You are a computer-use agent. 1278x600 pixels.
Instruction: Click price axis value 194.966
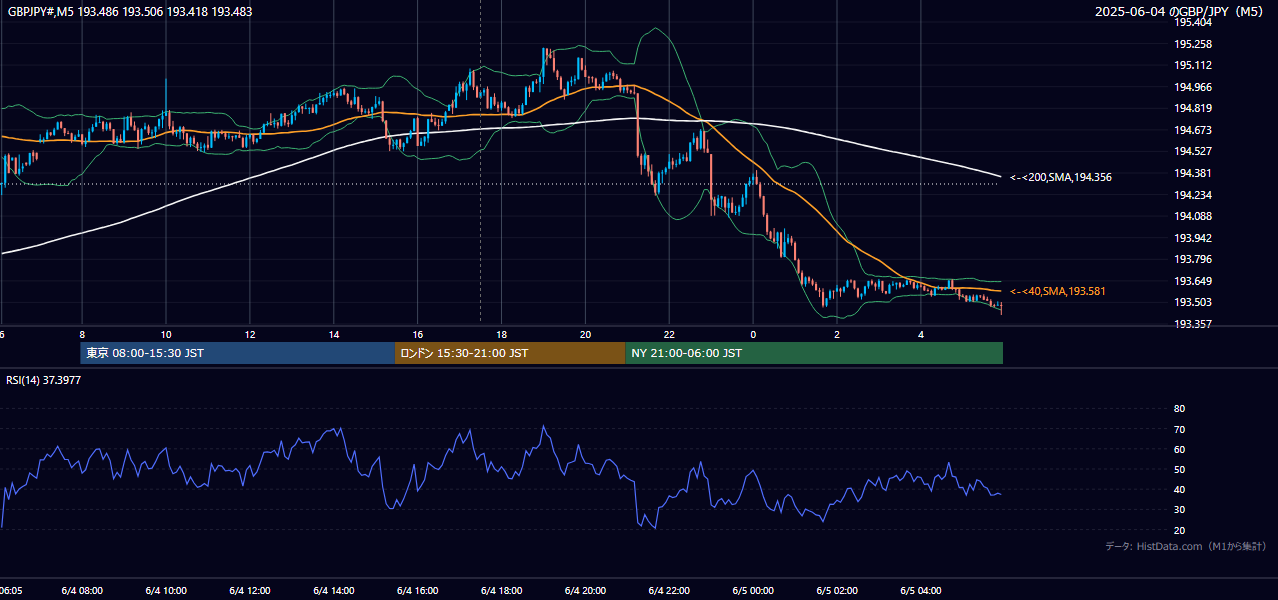tap(1193, 87)
